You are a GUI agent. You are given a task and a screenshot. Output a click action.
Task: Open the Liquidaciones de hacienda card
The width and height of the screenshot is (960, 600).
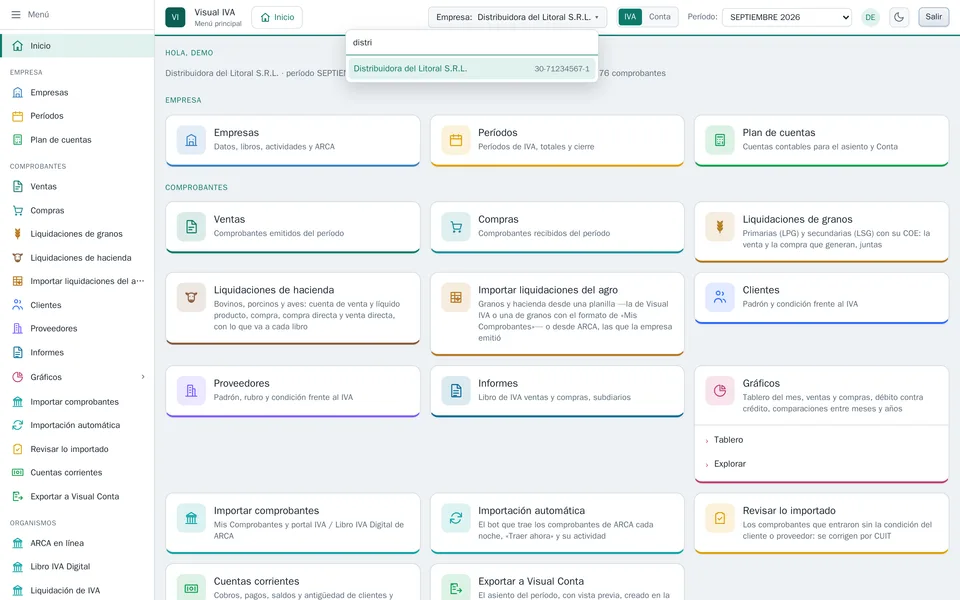[x=293, y=309]
